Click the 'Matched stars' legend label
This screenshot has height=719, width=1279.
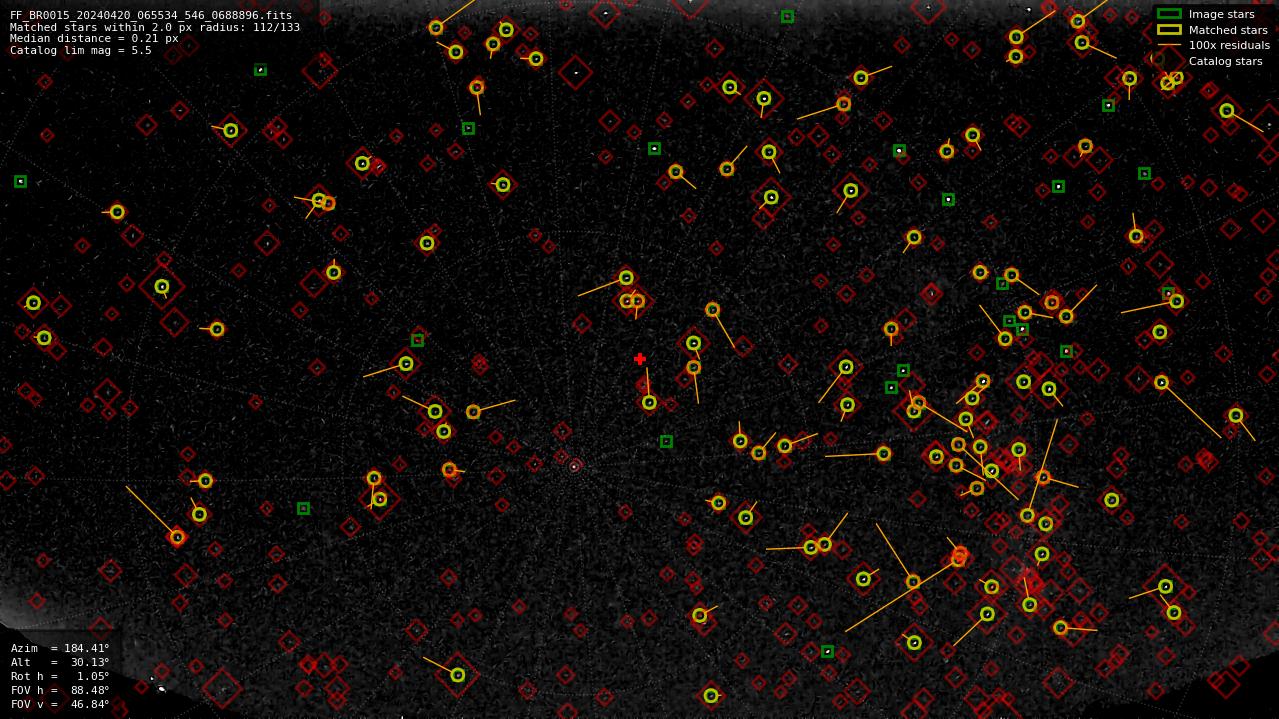(1228, 30)
